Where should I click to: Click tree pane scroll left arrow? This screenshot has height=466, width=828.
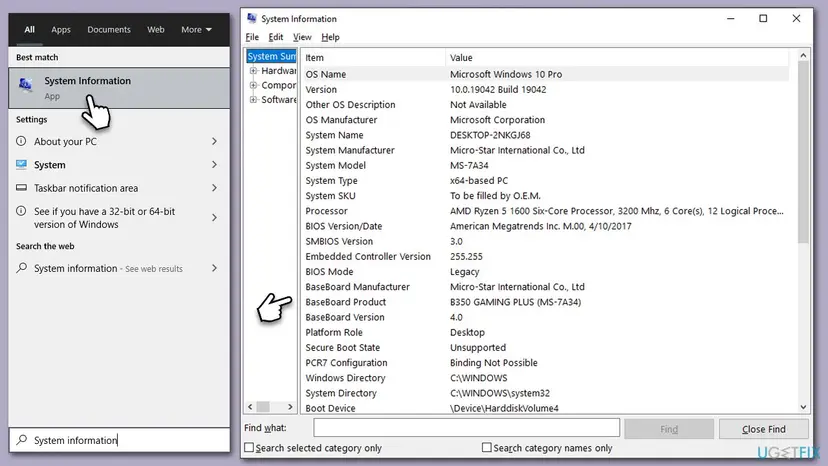(250, 406)
